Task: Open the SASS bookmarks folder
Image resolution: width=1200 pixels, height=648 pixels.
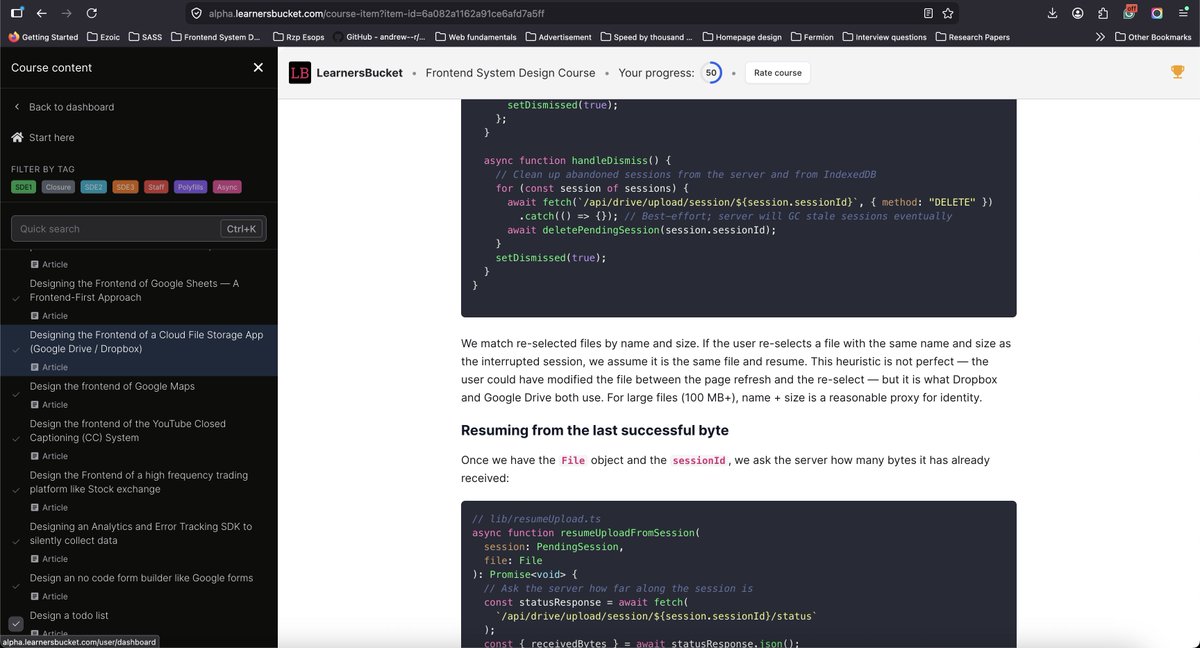Action: [144, 37]
